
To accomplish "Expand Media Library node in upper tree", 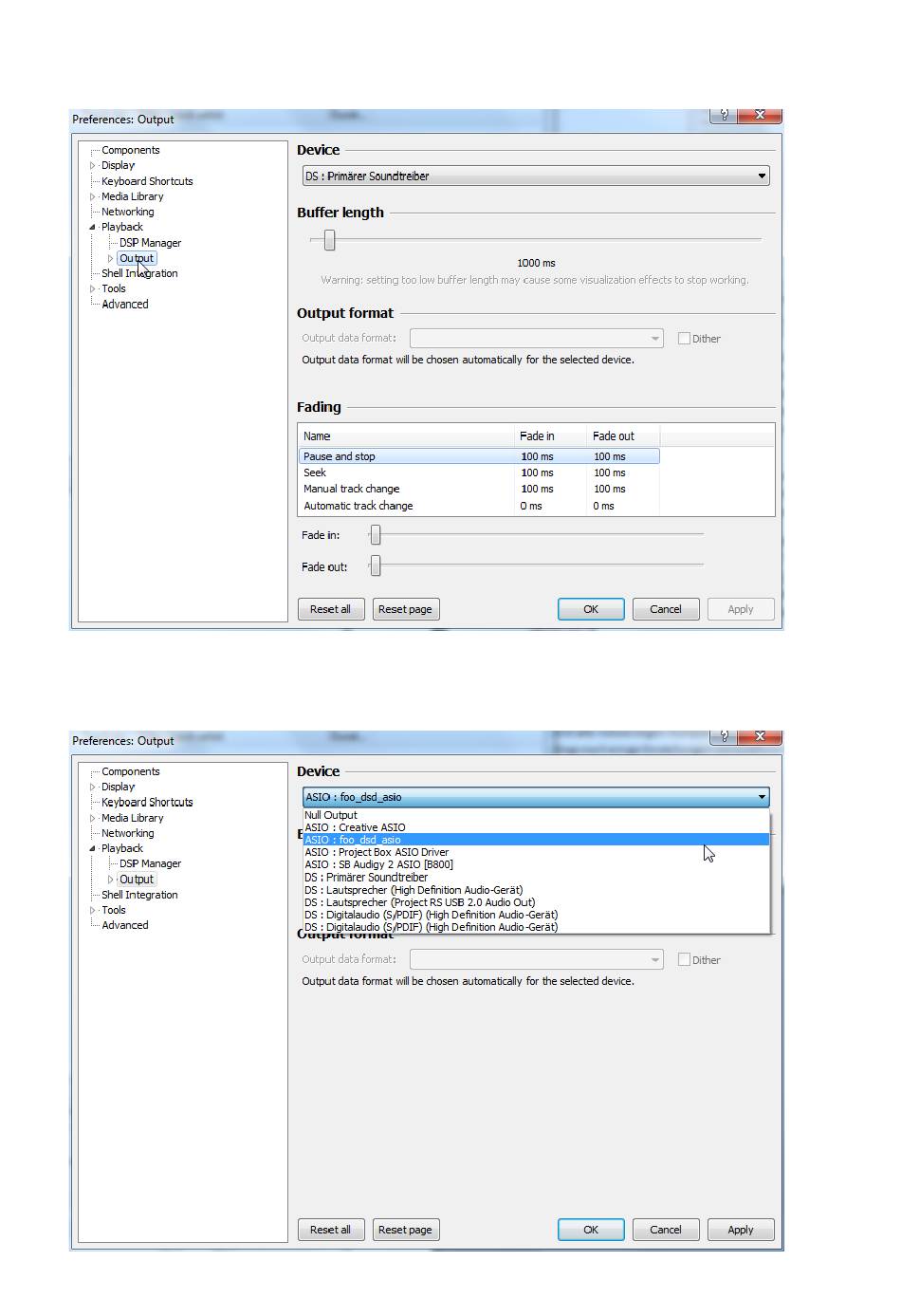I will (x=93, y=196).
